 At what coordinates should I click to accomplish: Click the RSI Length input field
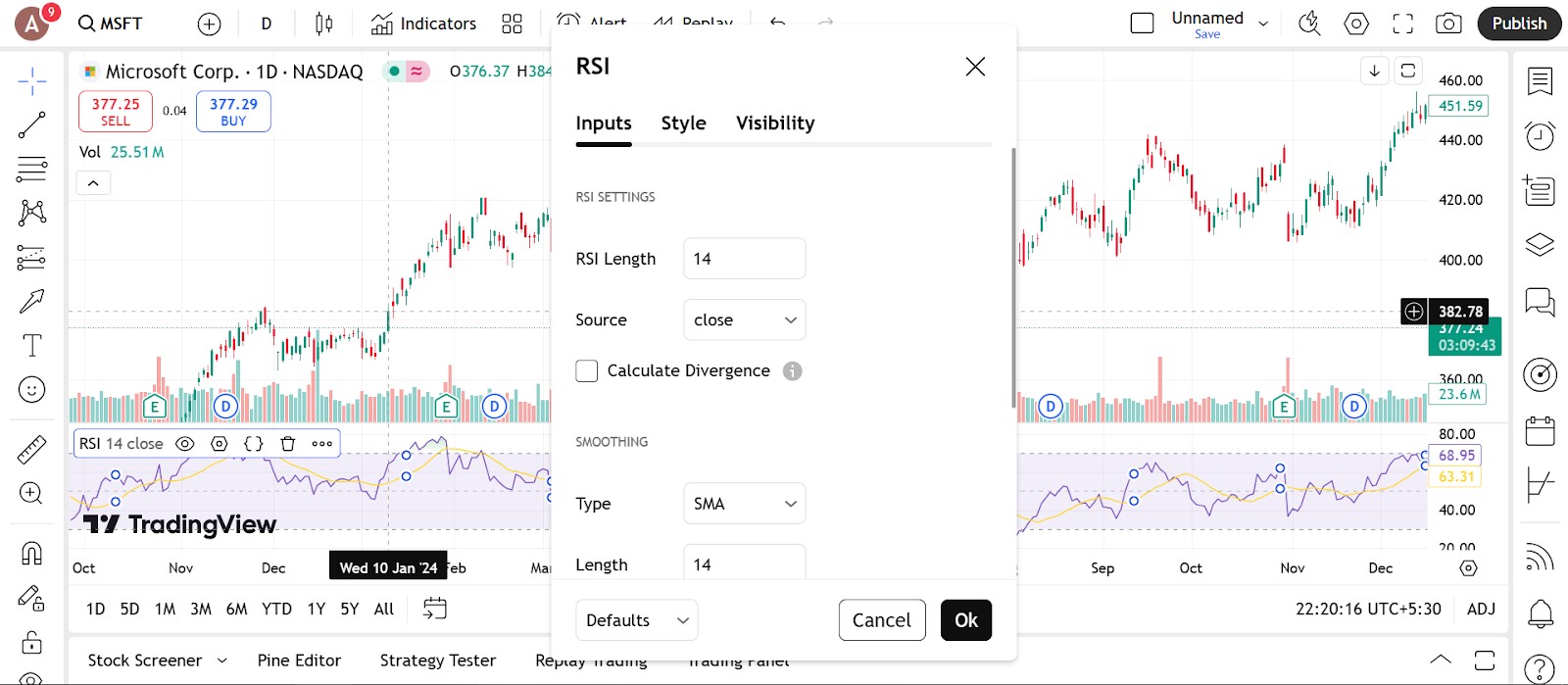pyautogui.click(x=745, y=259)
